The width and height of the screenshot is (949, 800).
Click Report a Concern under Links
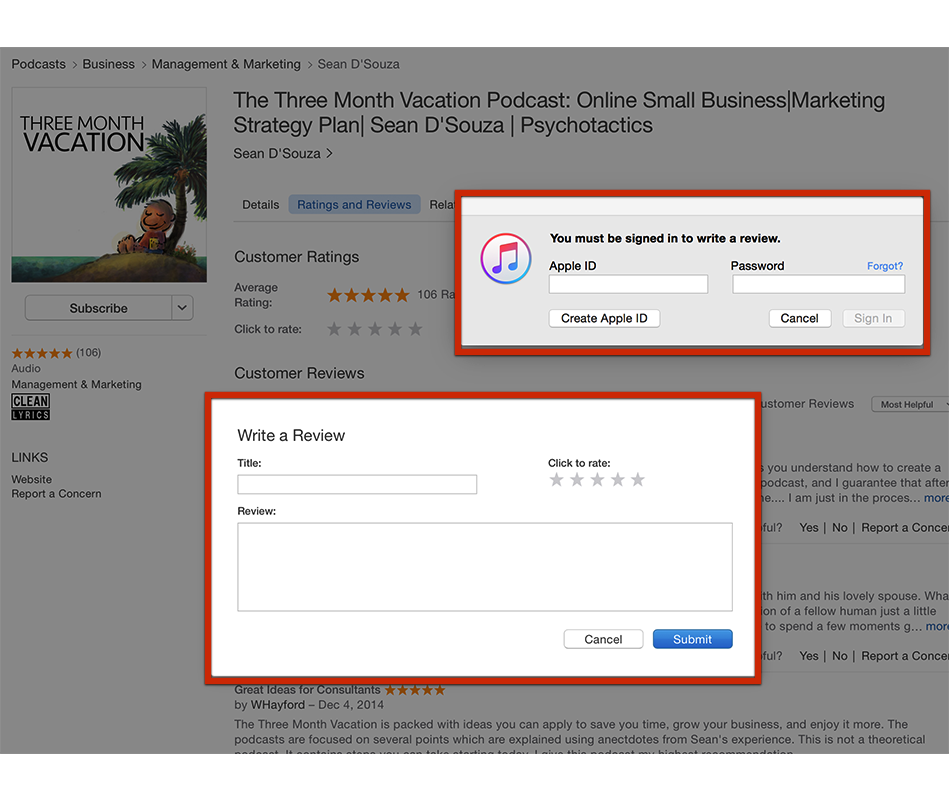point(56,494)
